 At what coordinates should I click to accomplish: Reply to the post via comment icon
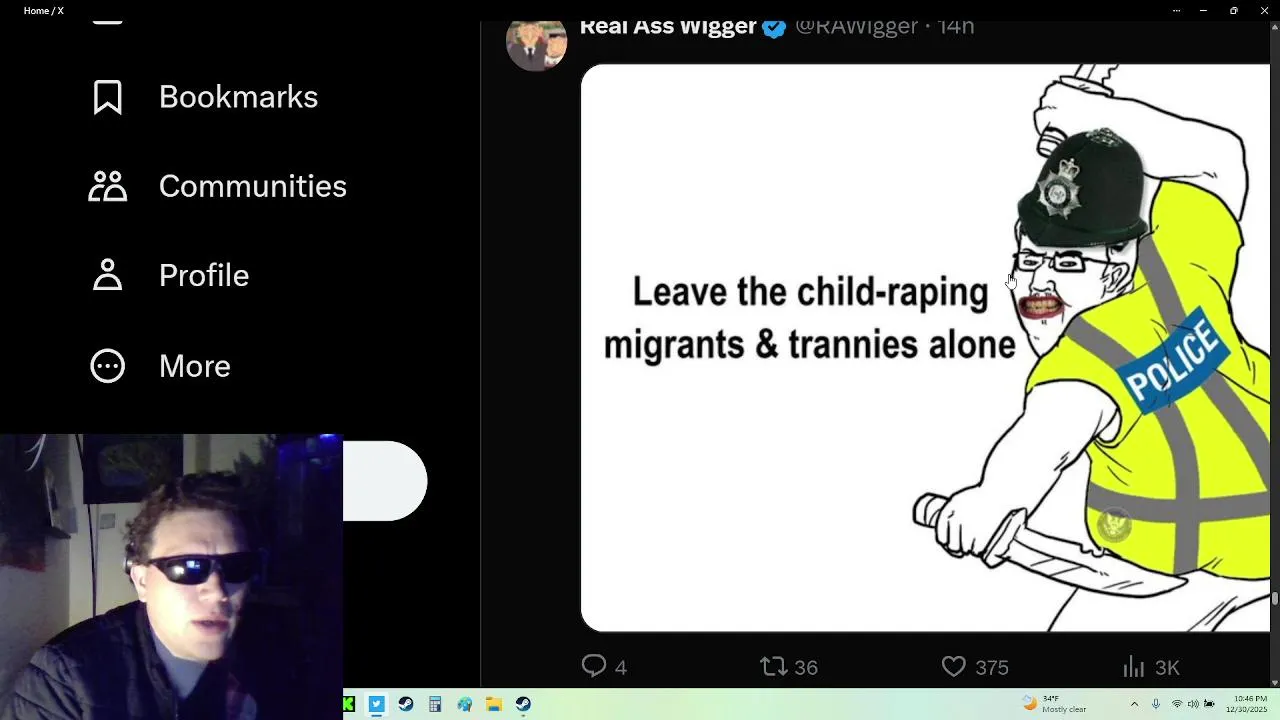(594, 666)
